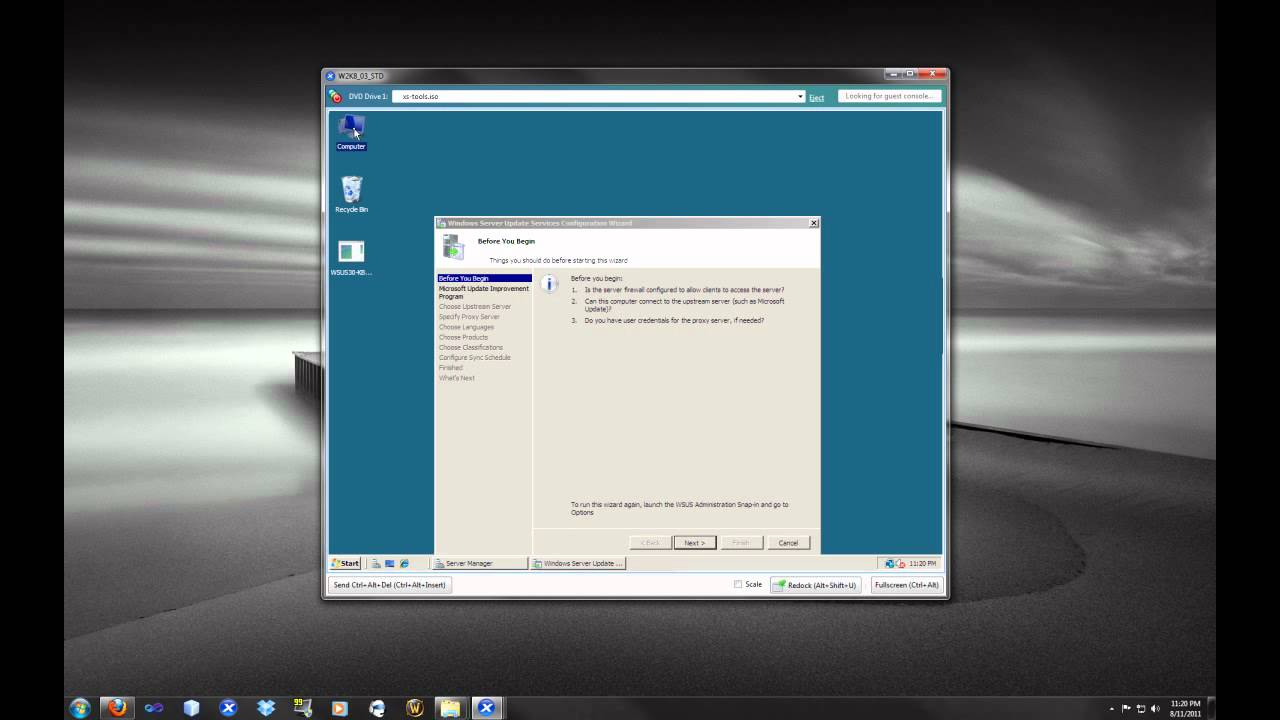Click the Action Center flag in the host tray

[1126, 709]
